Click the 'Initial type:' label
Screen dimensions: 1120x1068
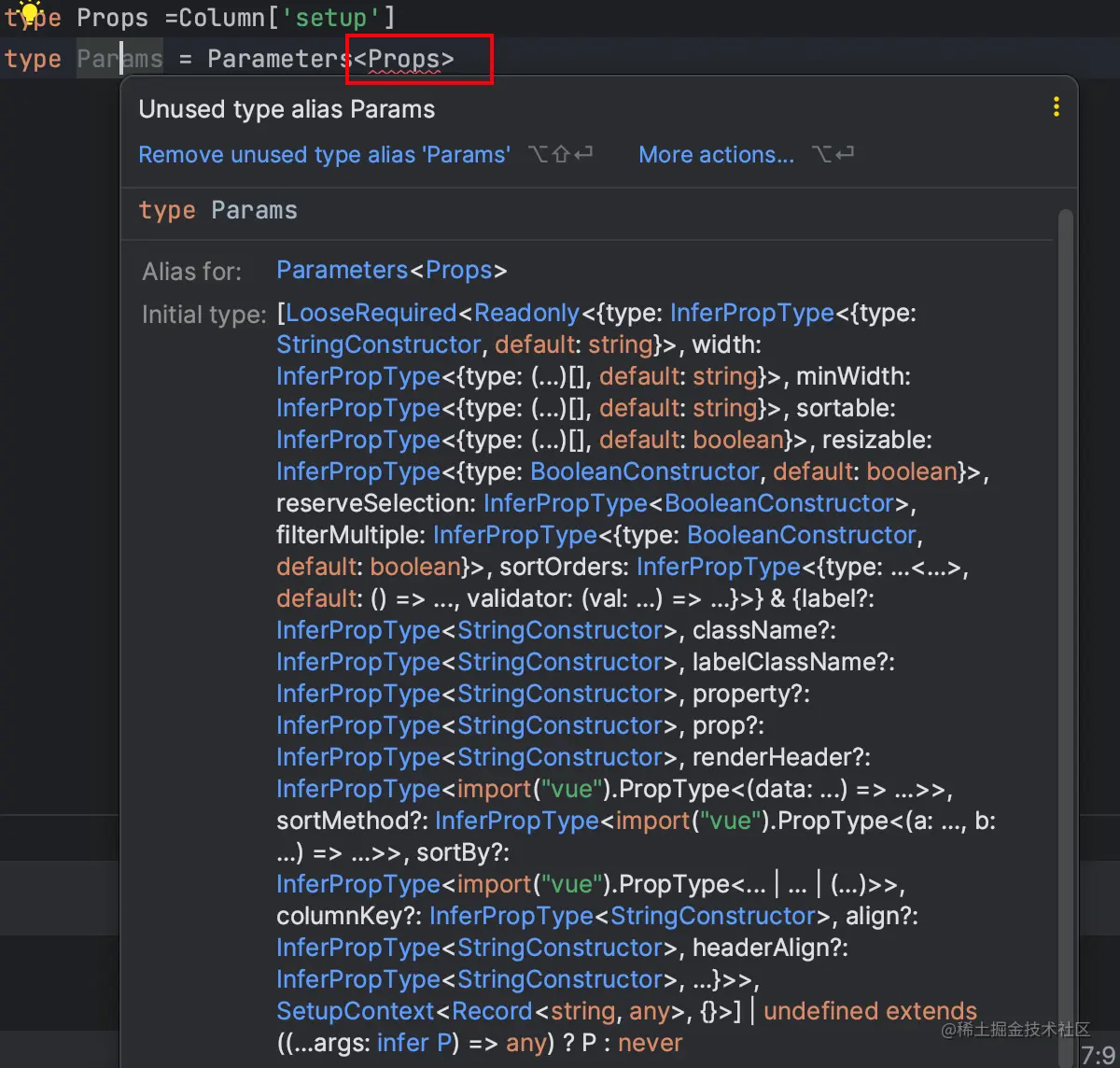(204, 315)
